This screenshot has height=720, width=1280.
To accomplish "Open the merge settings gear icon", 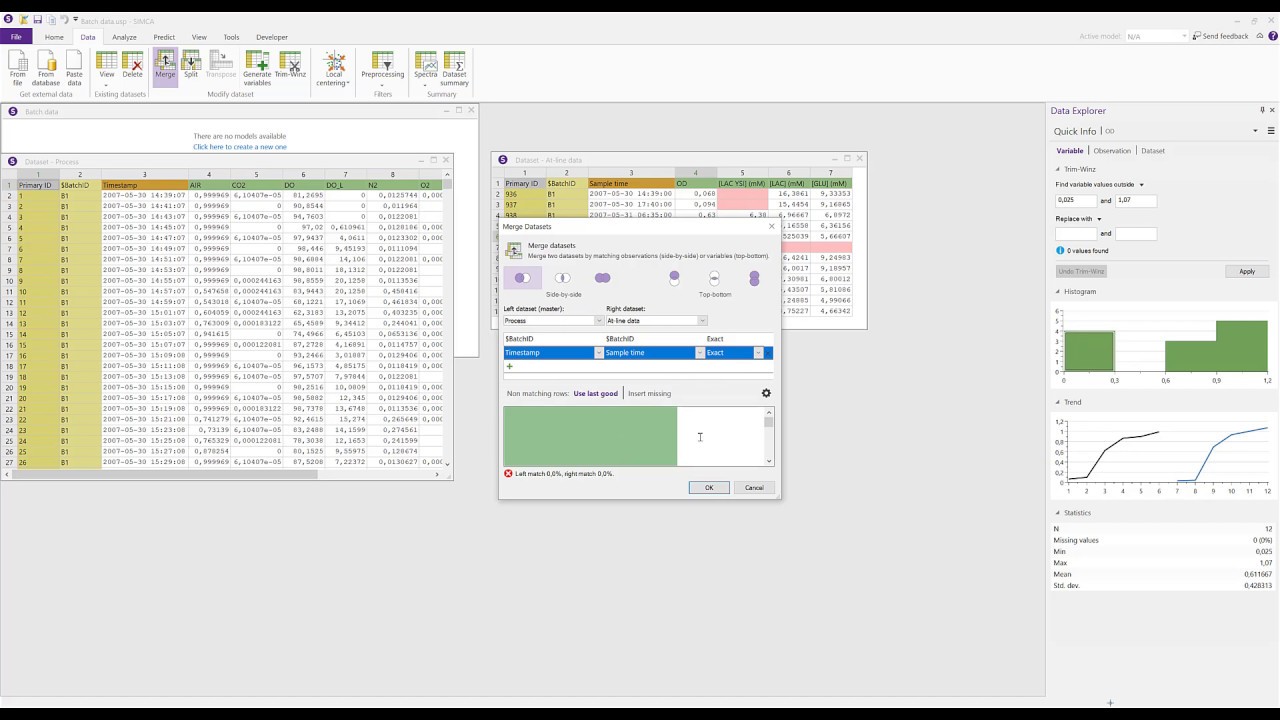I will [x=766, y=394].
